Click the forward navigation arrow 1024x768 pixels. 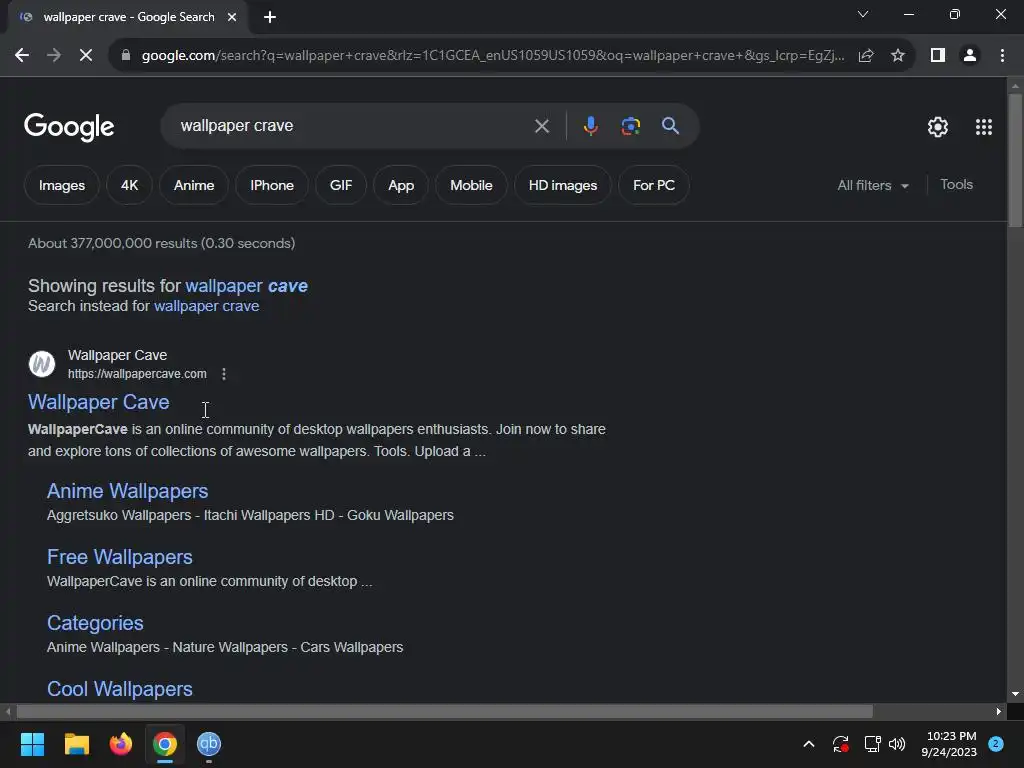click(54, 56)
